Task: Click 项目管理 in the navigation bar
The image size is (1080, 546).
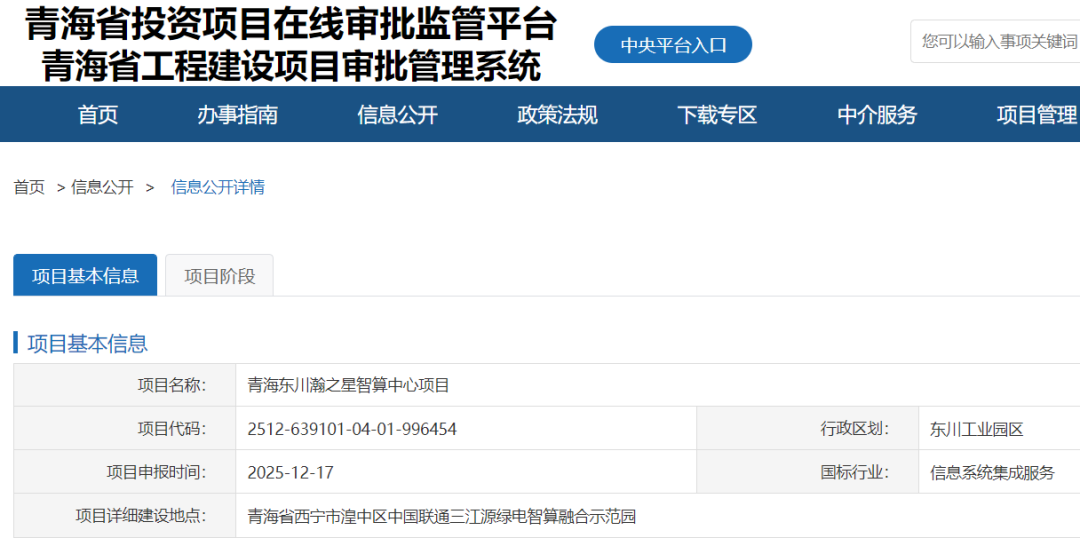Action: [x=1036, y=115]
